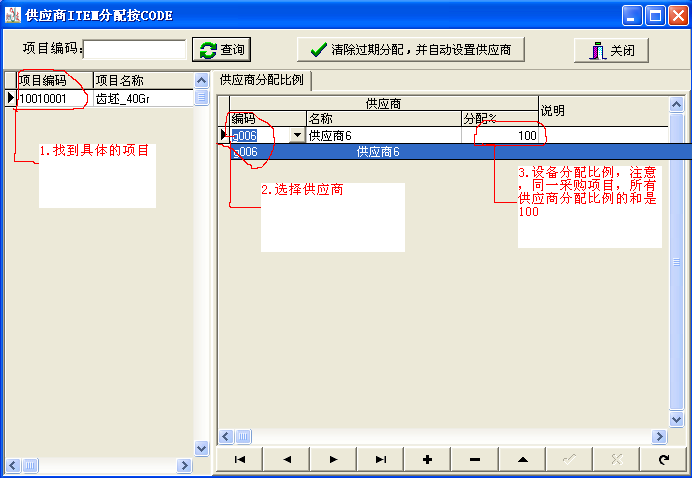Image resolution: width=692 pixels, height=478 pixels.
Task: Click 项目编码 column header
Action: pyautogui.click(x=55, y=80)
